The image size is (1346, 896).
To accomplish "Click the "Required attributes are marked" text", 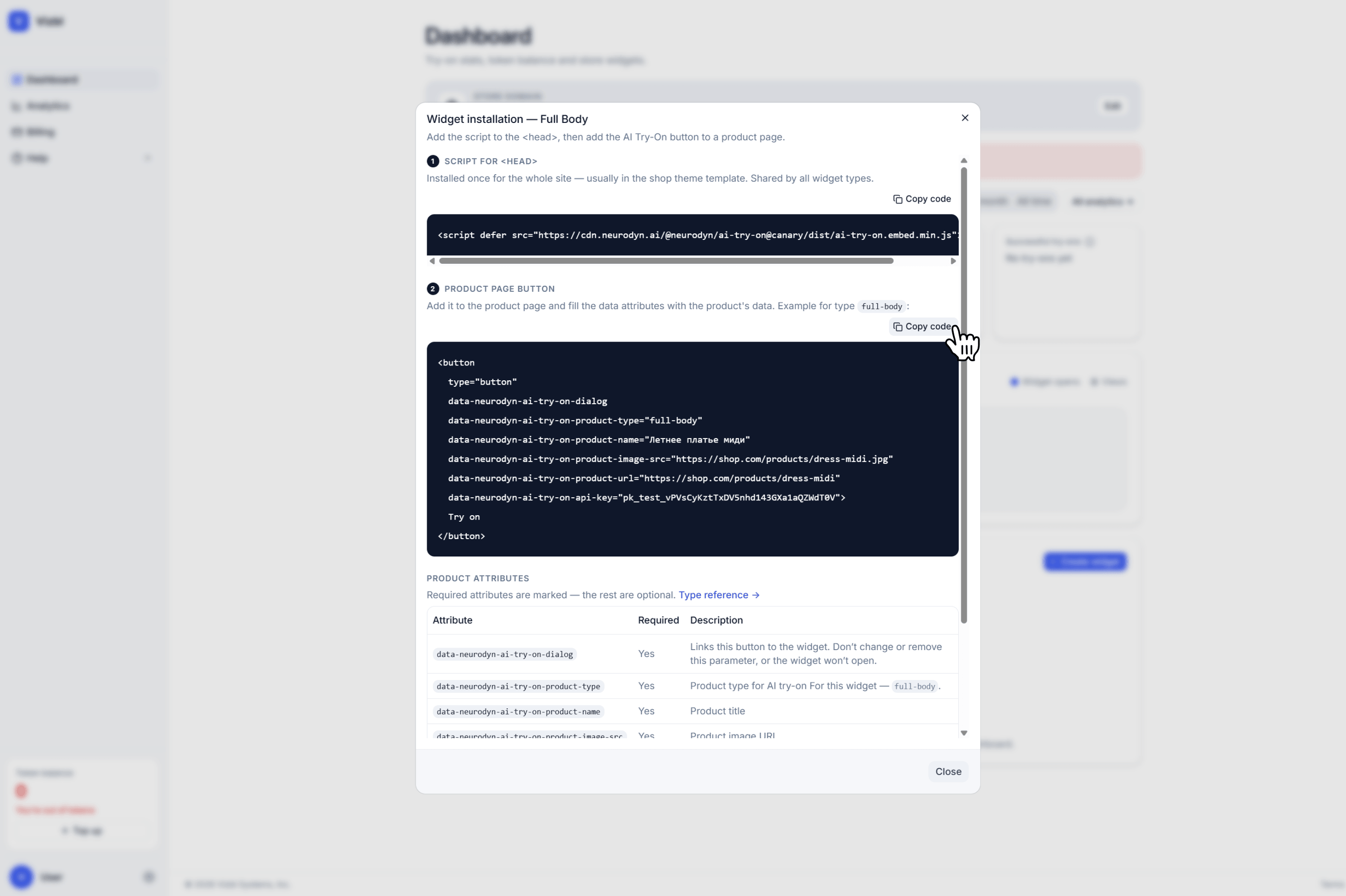I will pyautogui.click(x=552, y=595).
